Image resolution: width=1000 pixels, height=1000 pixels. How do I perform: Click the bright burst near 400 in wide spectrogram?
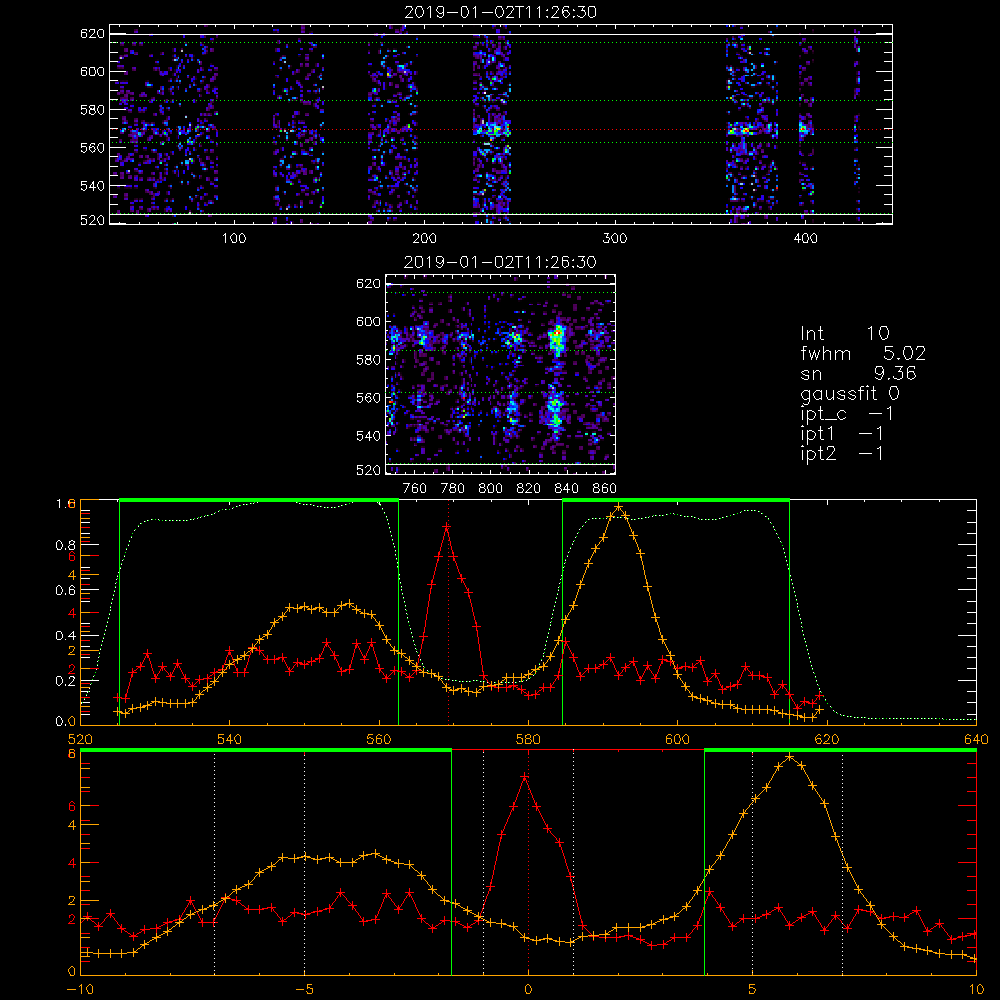click(x=804, y=128)
